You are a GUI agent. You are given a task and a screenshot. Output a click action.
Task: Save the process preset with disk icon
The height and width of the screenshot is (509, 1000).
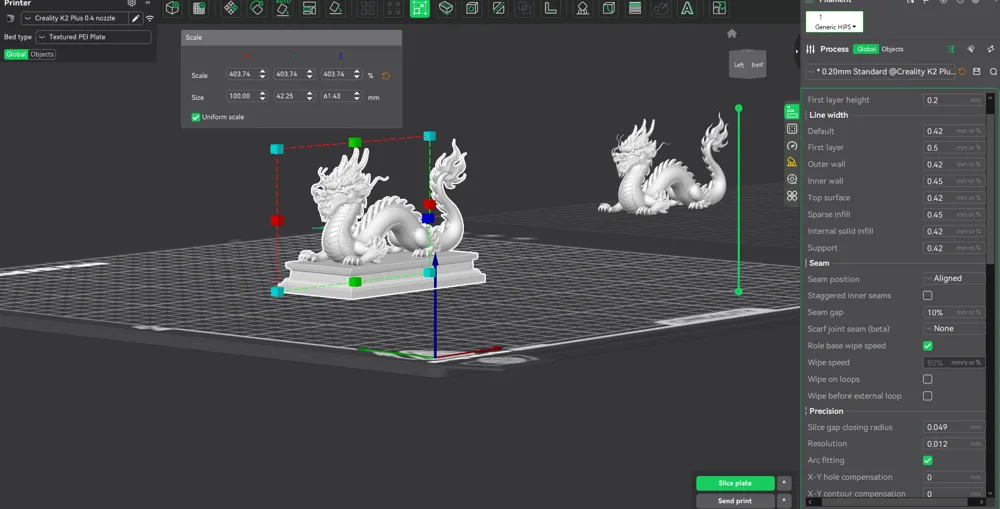click(x=976, y=71)
